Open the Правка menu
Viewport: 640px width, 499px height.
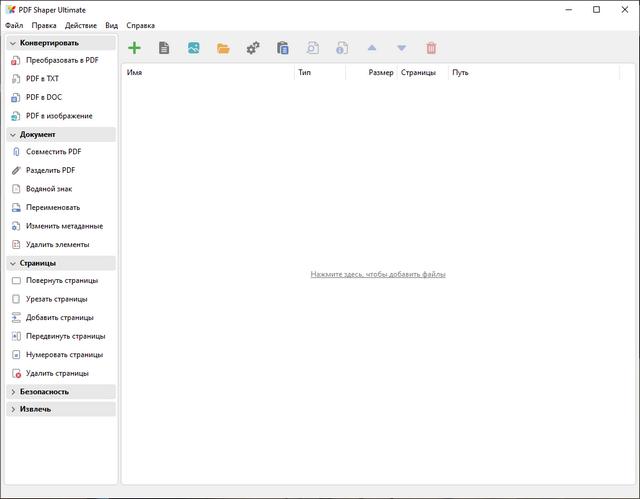click(x=44, y=25)
